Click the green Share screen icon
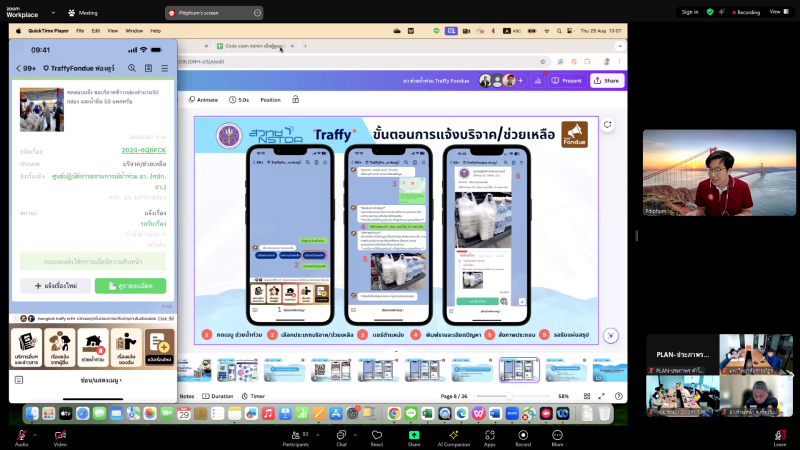Screen dimensions: 800x450 pos(414,433)
